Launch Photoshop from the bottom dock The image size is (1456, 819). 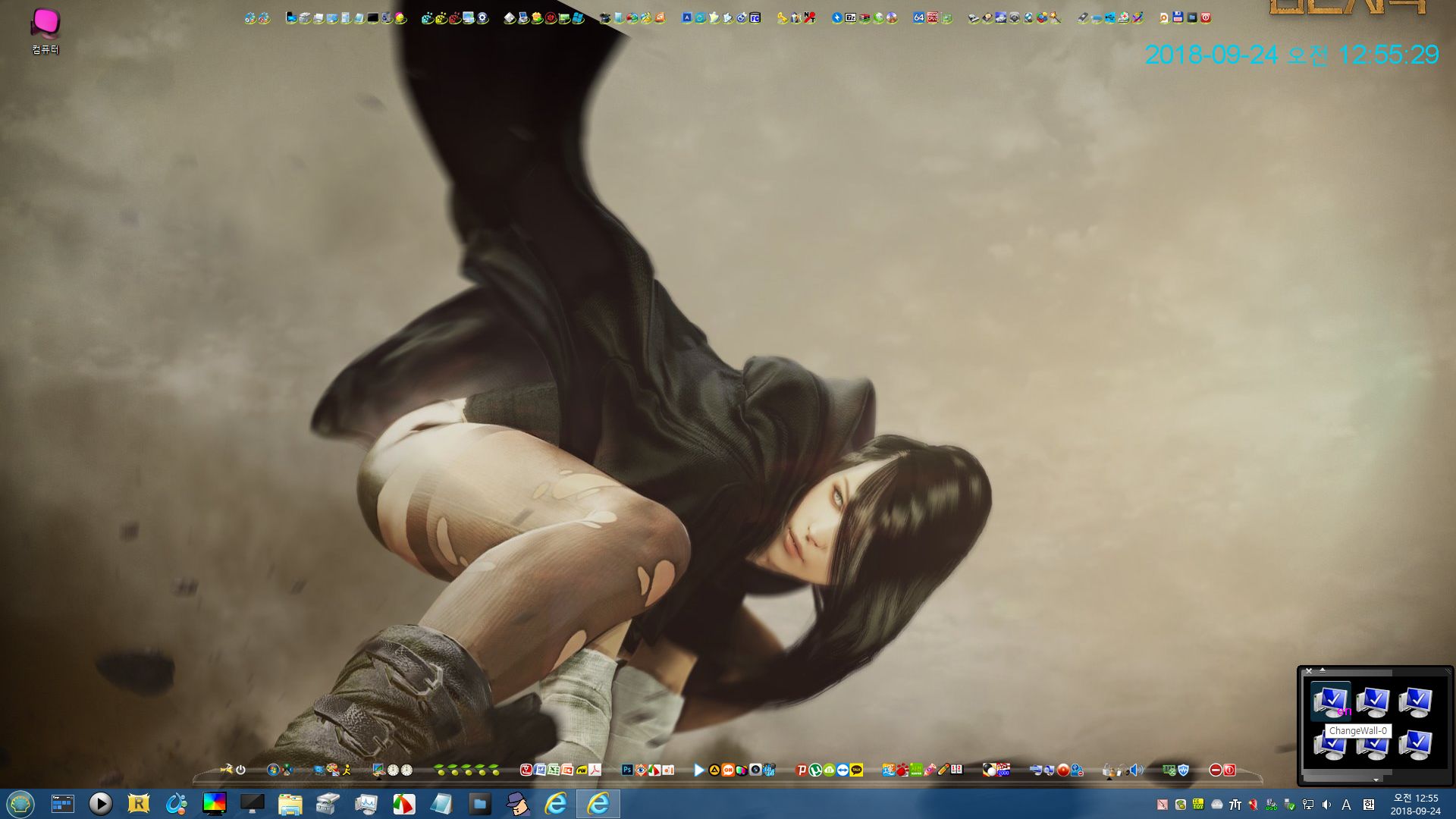tap(627, 770)
